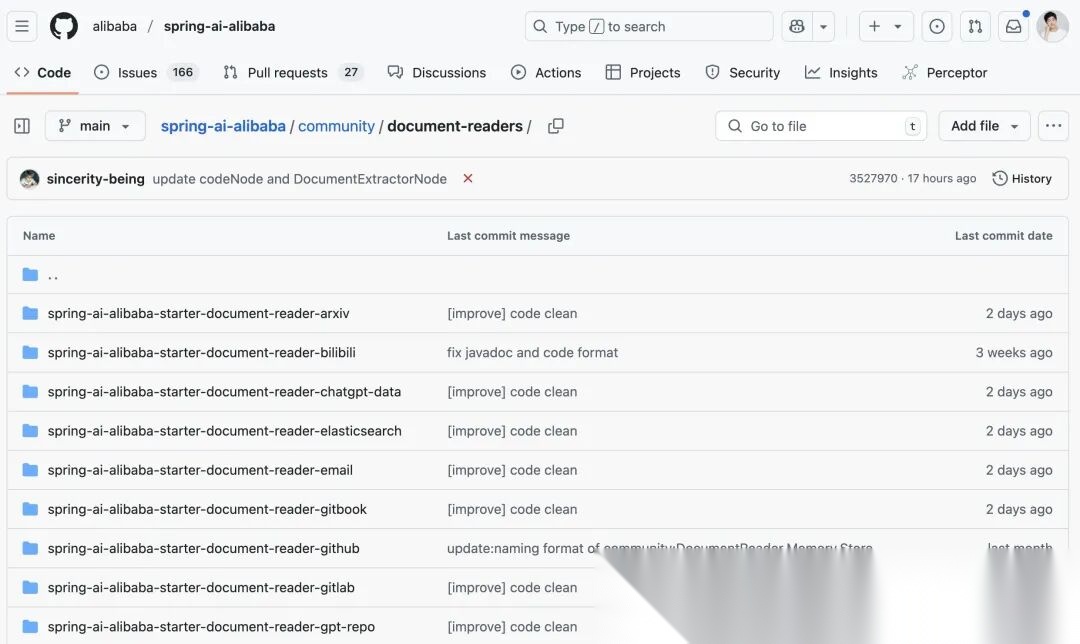1080x644 pixels.
Task: Click the folder icon beside reader-elasticsearch
Action: coord(30,431)
